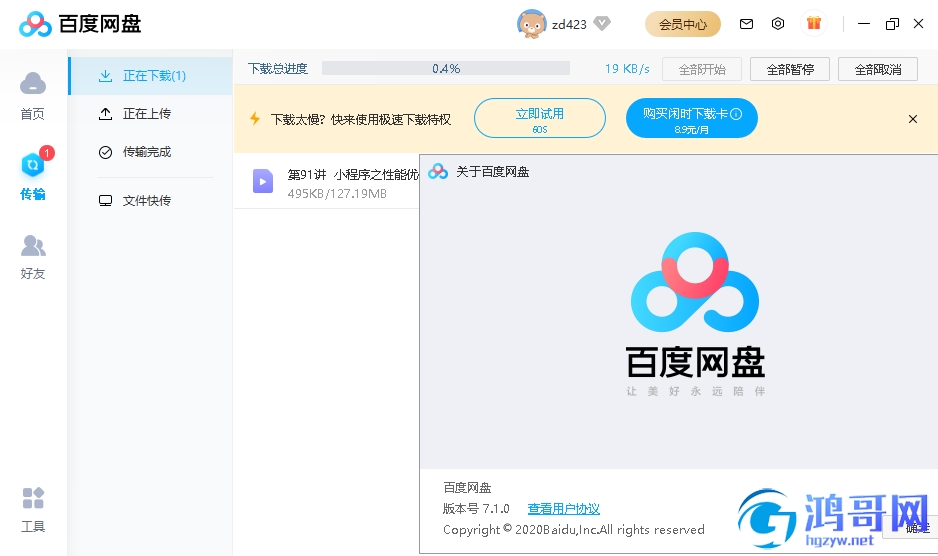
Task: Click the Copyright 2020 Baidu text
Action: tap(574, 530)
